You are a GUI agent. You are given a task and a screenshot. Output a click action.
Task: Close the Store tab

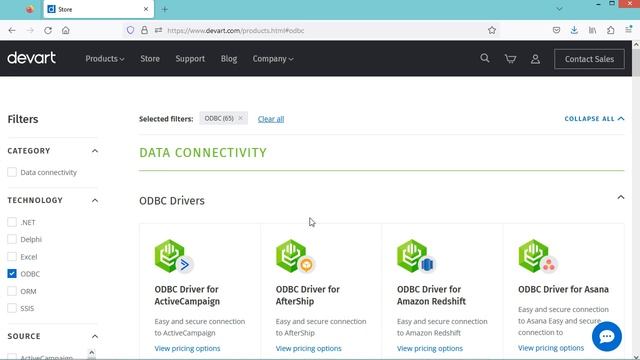click(x=146, y=9)
